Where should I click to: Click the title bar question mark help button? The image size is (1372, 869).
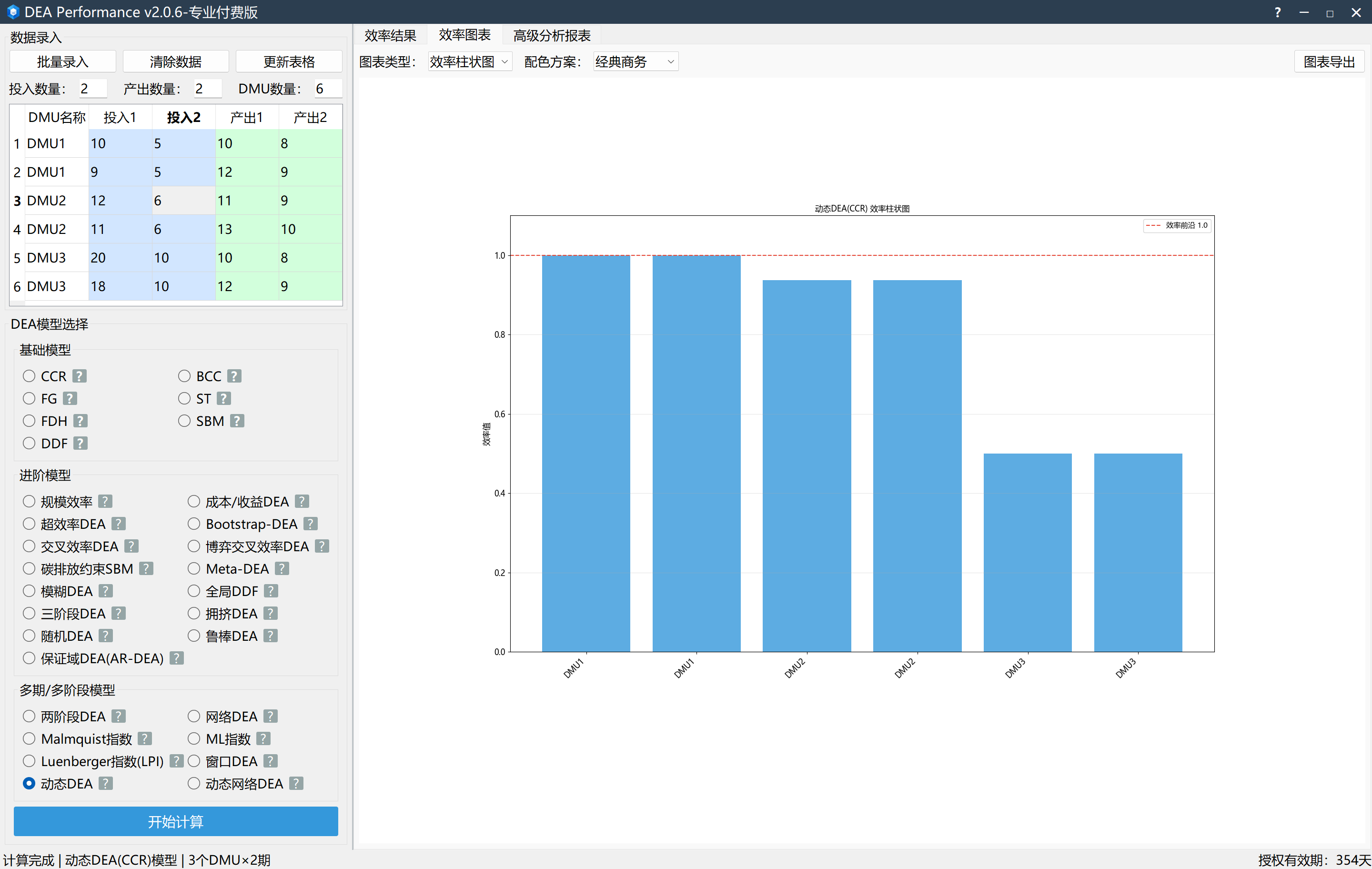pos(1277,12)
